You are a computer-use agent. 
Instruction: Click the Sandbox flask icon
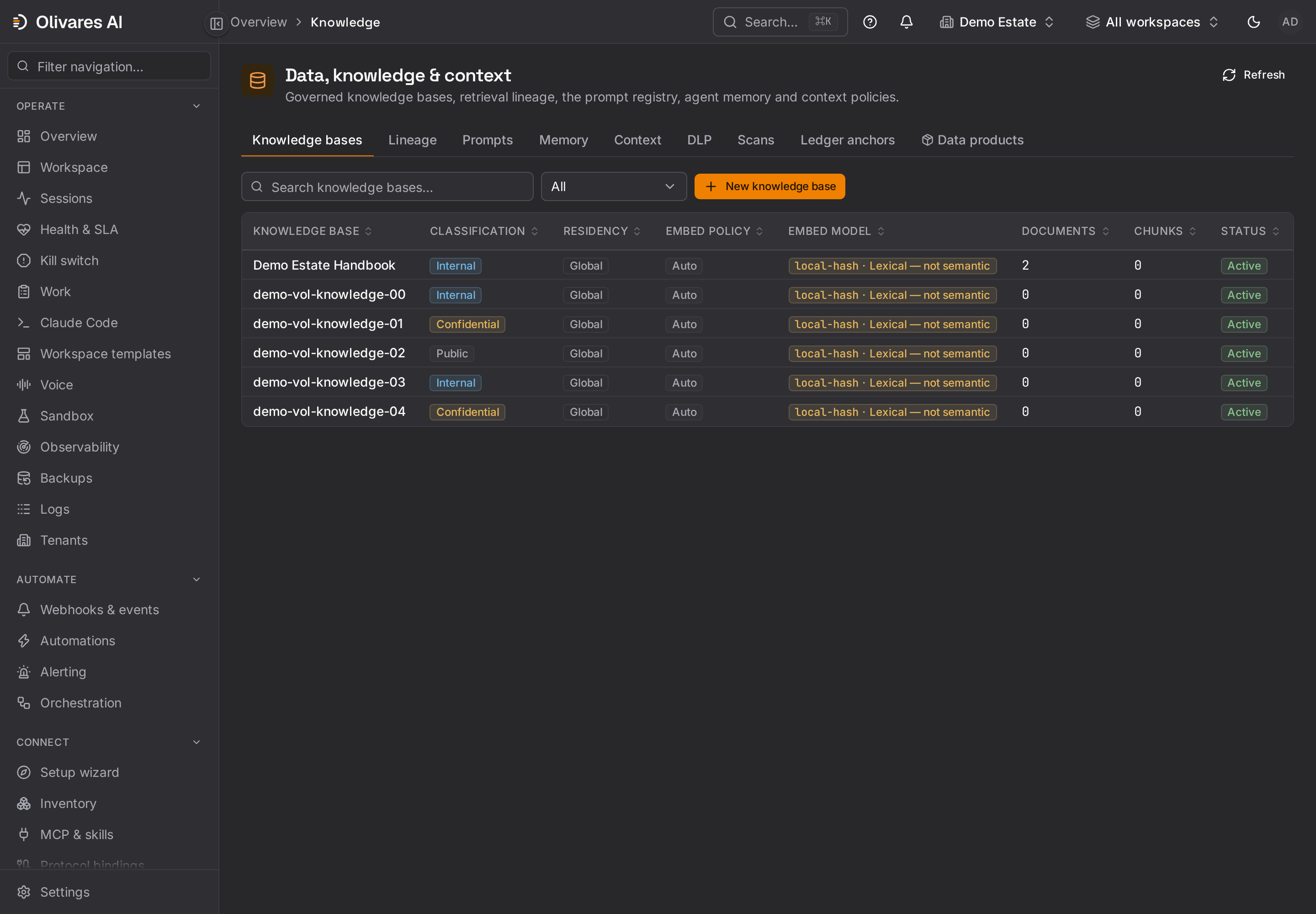23,416
